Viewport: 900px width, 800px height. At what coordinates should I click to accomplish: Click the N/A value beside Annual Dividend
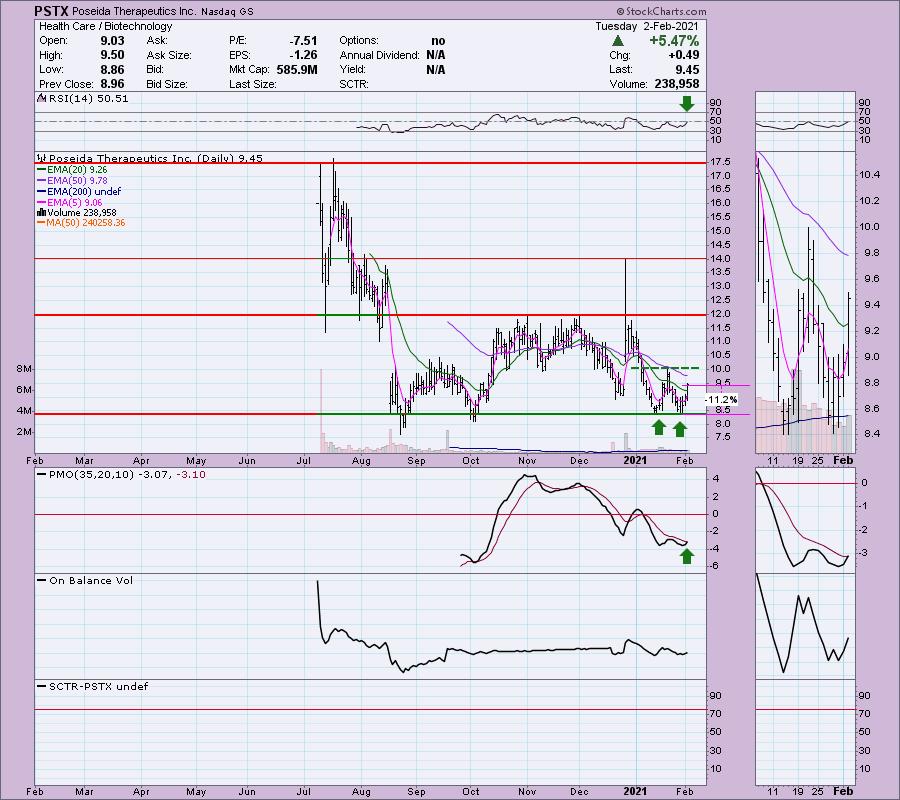[436, 55]
